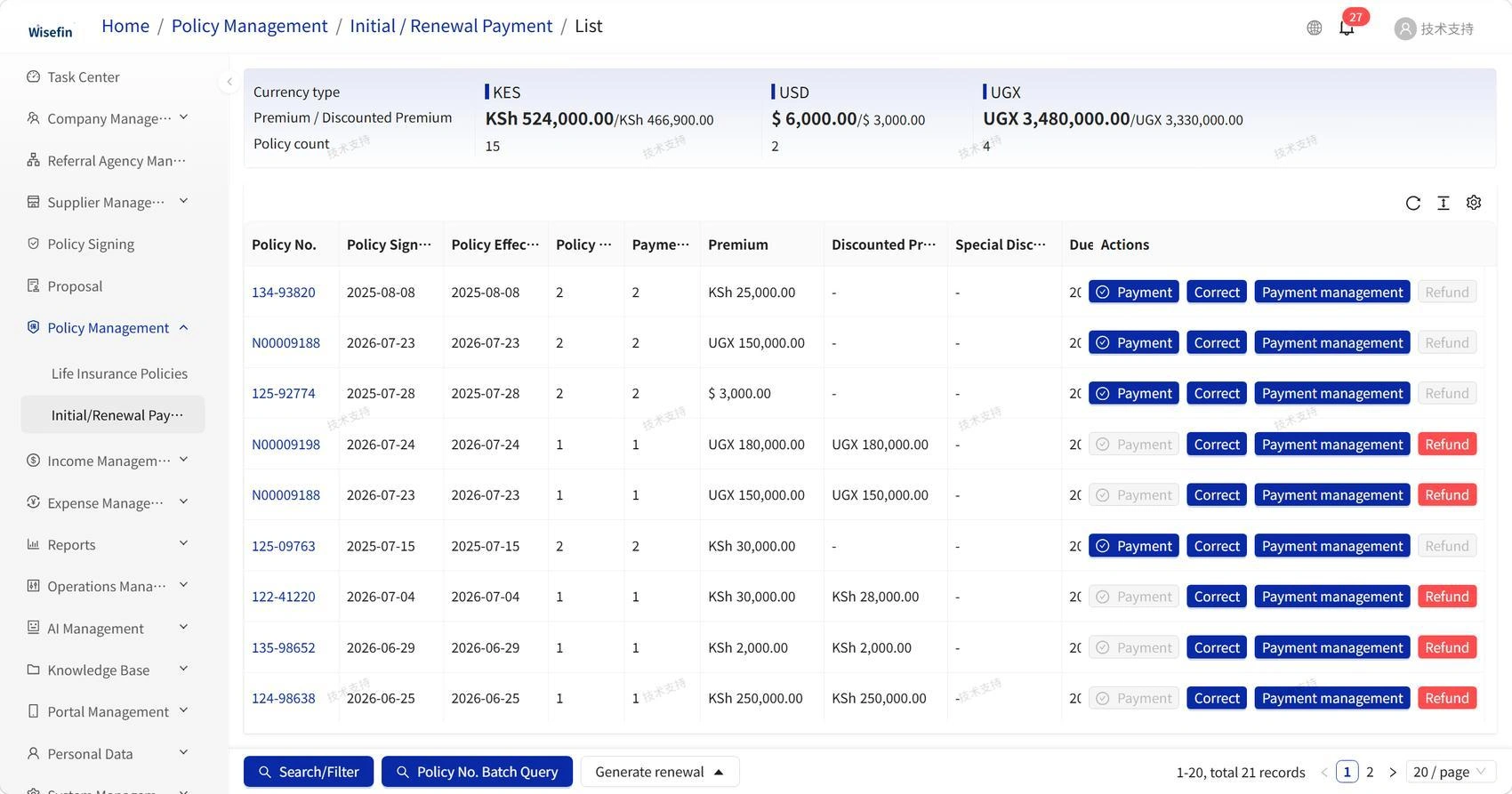Expand the Income Management menu chevron
Image resolution: width=1512 pixels, height=794 pixels.
click(x=183, y=460)
